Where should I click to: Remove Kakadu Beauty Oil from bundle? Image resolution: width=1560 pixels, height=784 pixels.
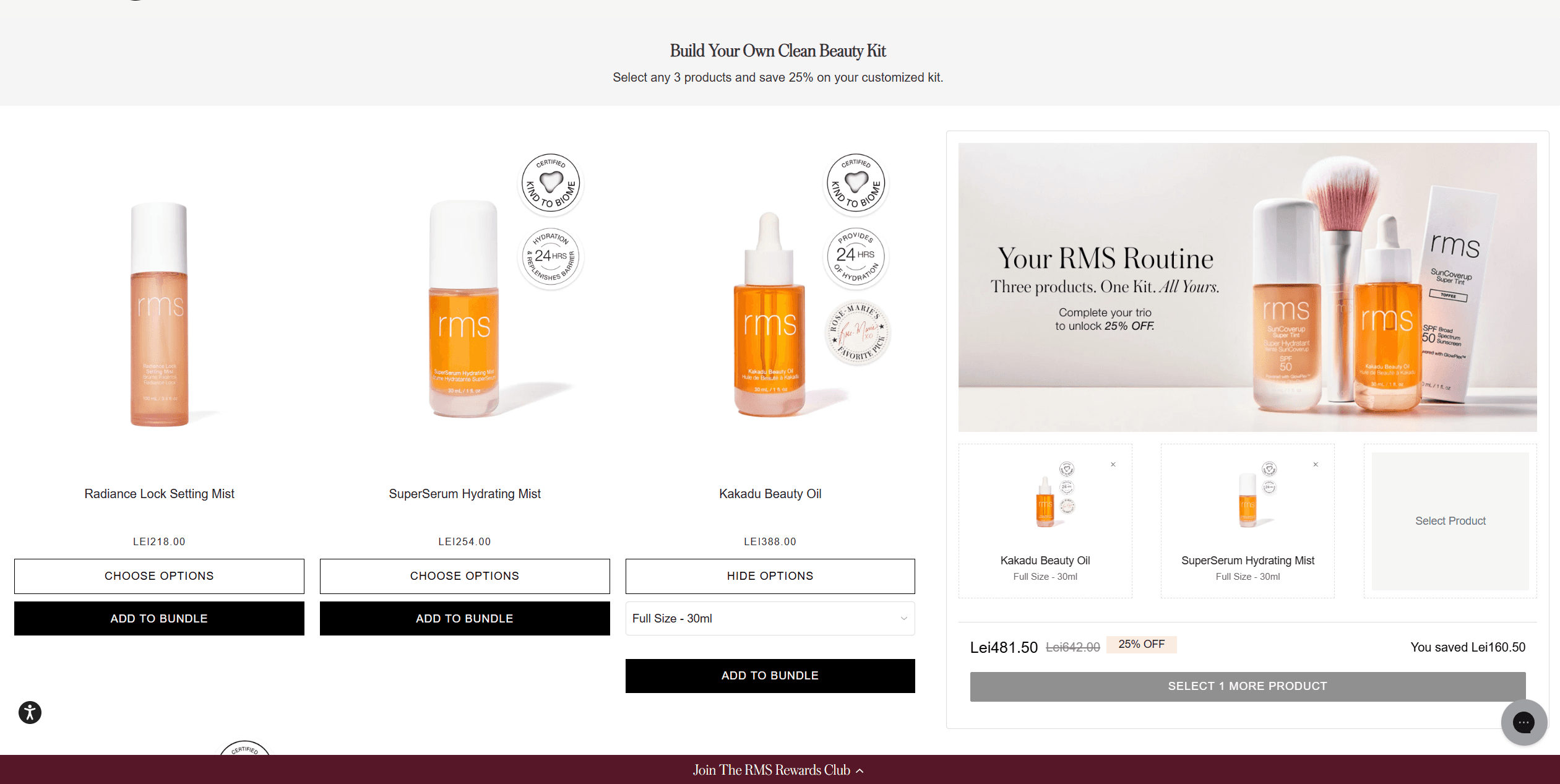click(1113, 464)
